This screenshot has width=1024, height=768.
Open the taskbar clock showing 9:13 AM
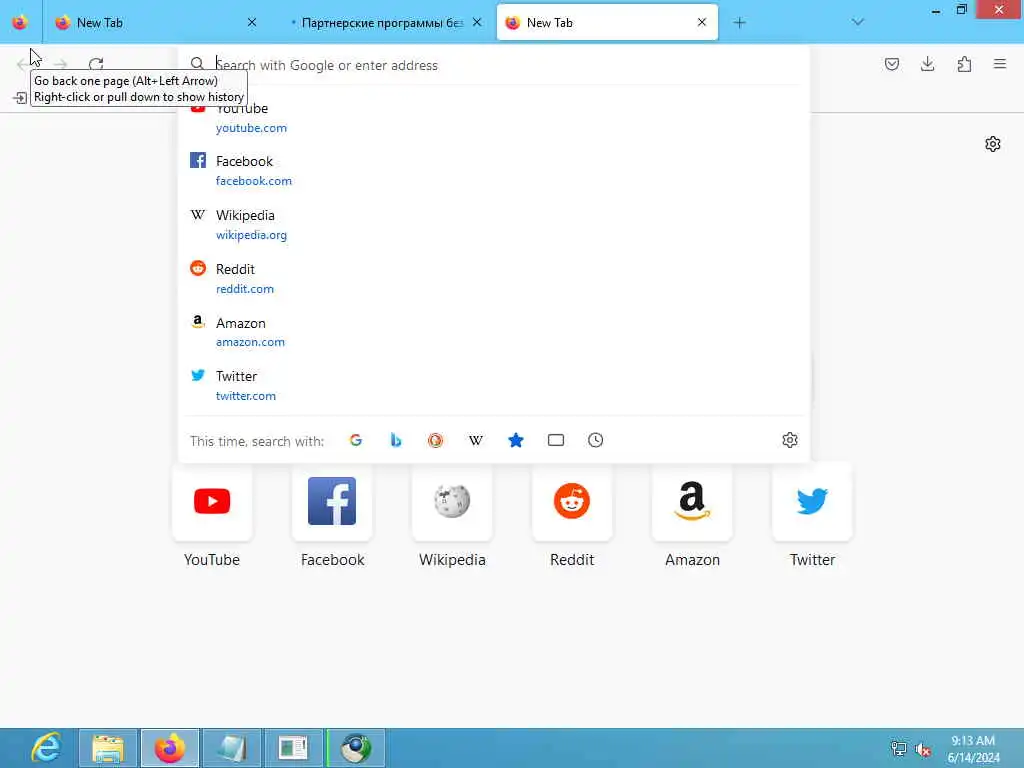coord(973,749)
